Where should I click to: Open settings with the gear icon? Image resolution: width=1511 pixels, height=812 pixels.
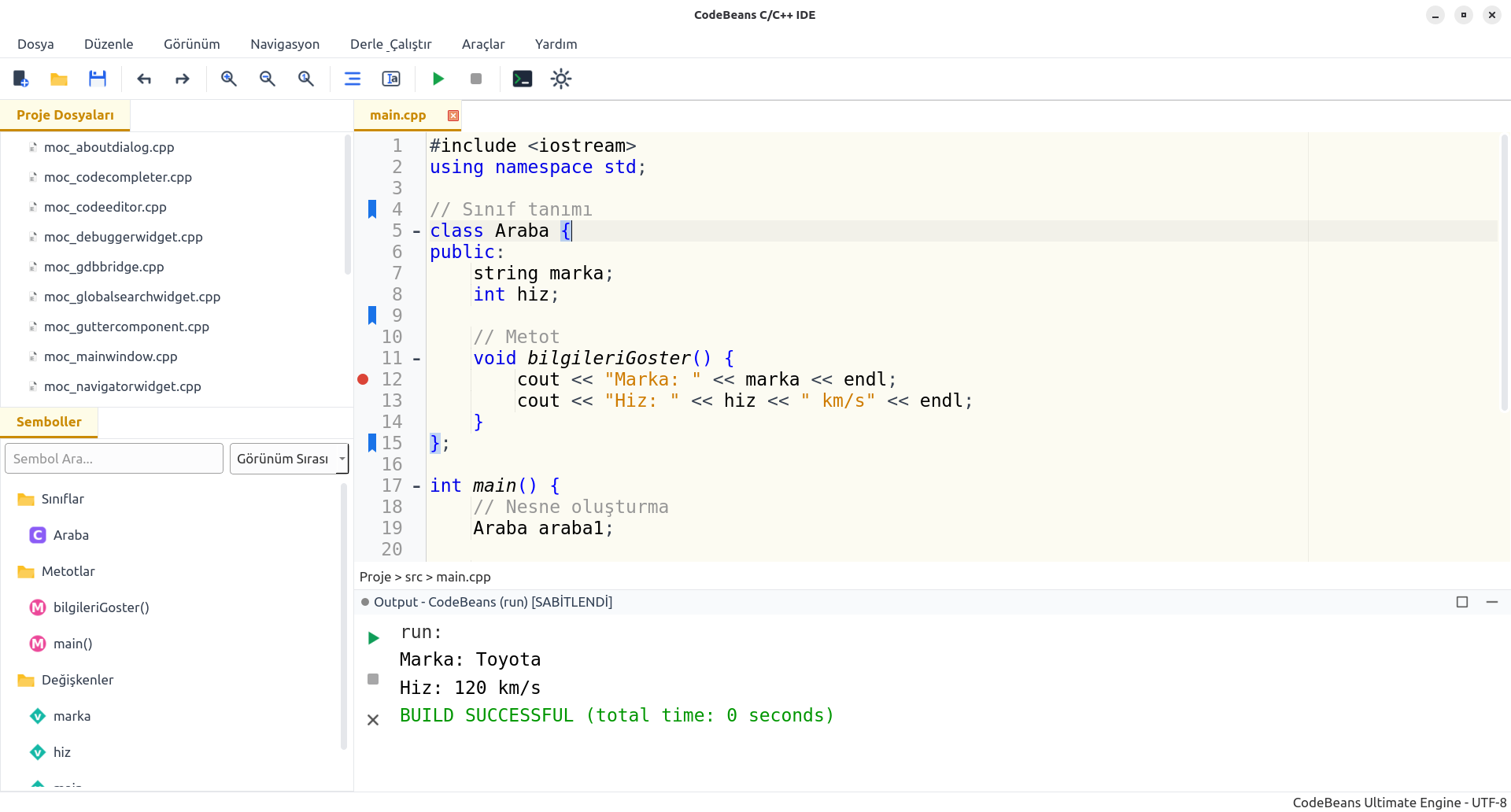(x=561, y=79)
